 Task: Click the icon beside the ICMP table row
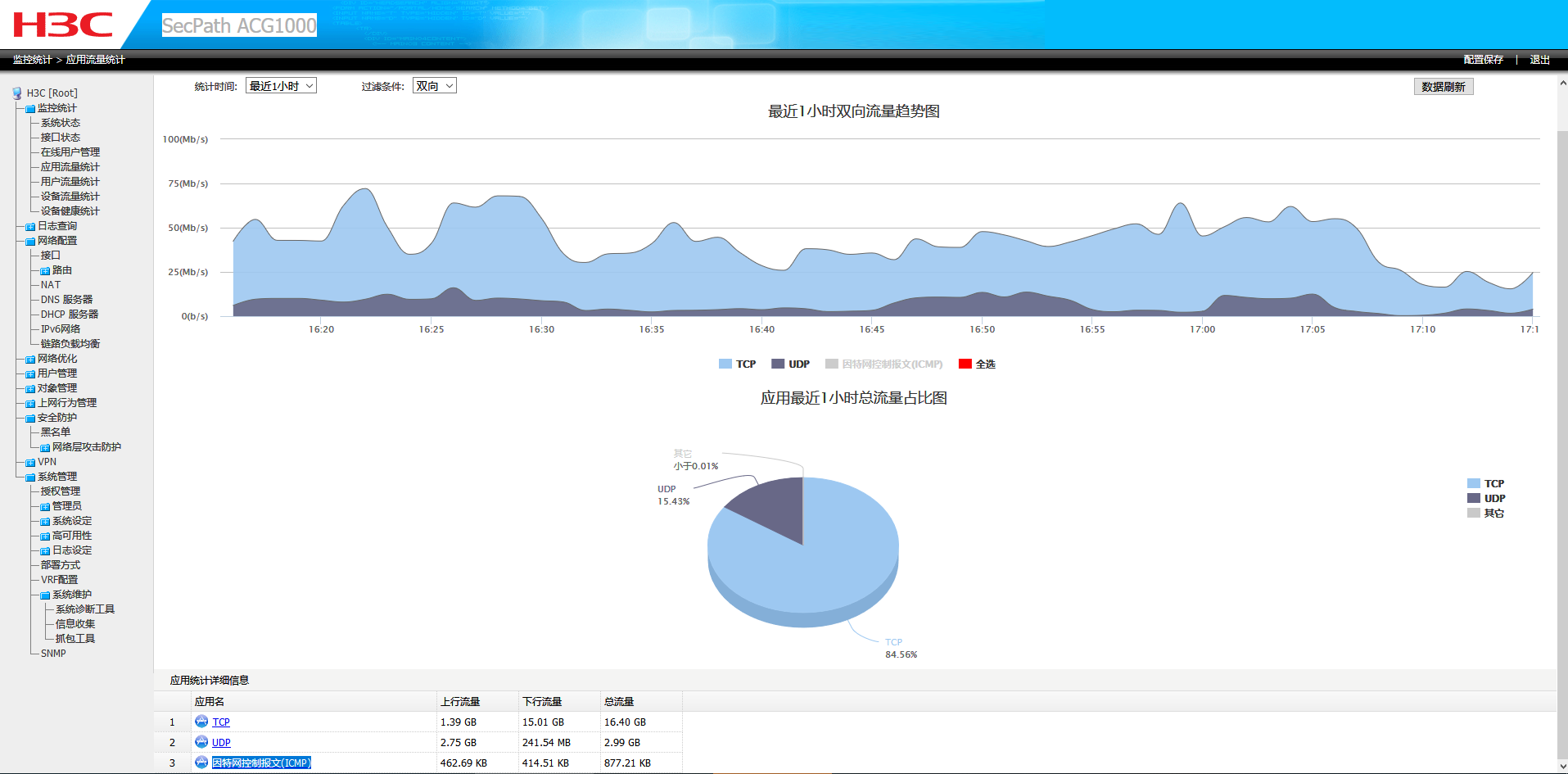pyautogui.click(x=201, y=763)
